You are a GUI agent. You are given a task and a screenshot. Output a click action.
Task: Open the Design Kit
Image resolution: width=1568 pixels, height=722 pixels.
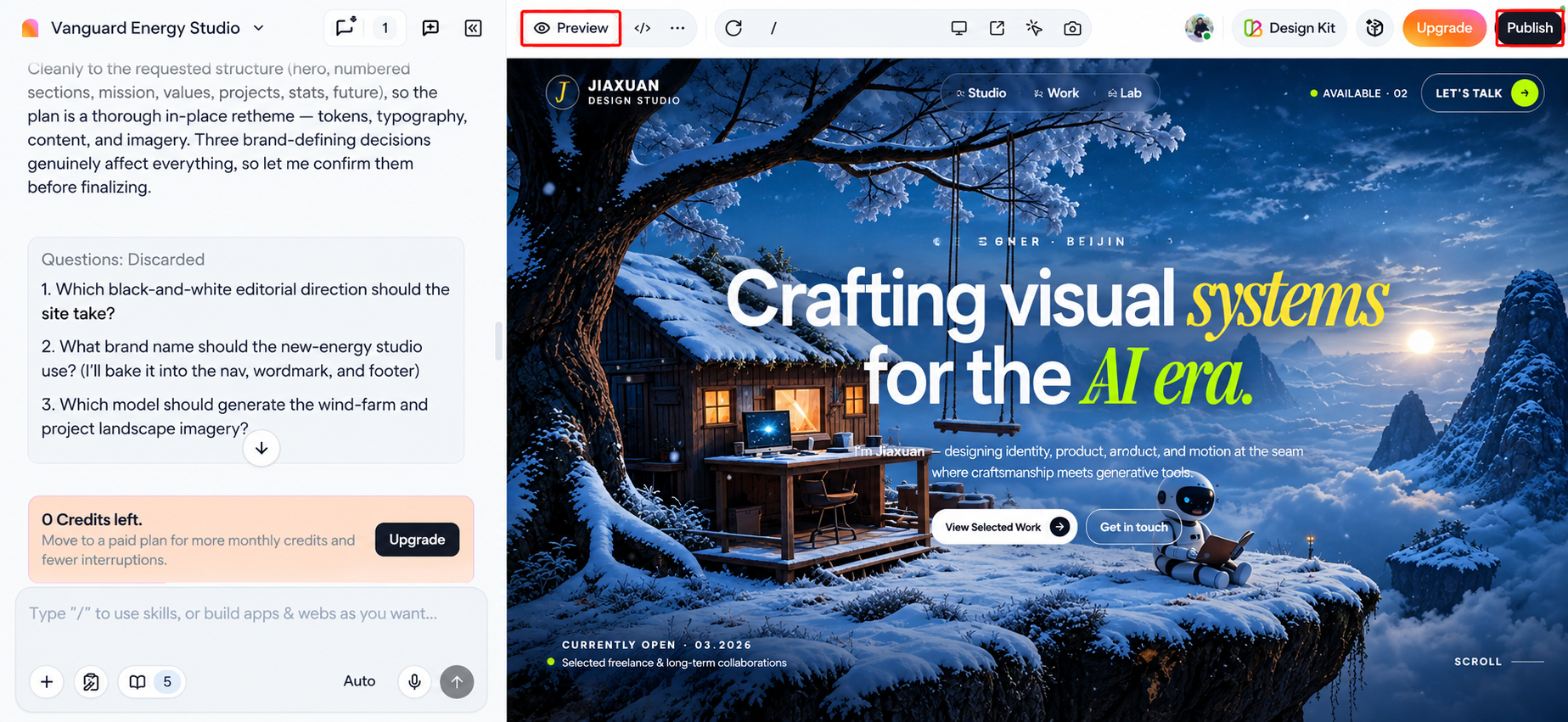click(1290, 28)
